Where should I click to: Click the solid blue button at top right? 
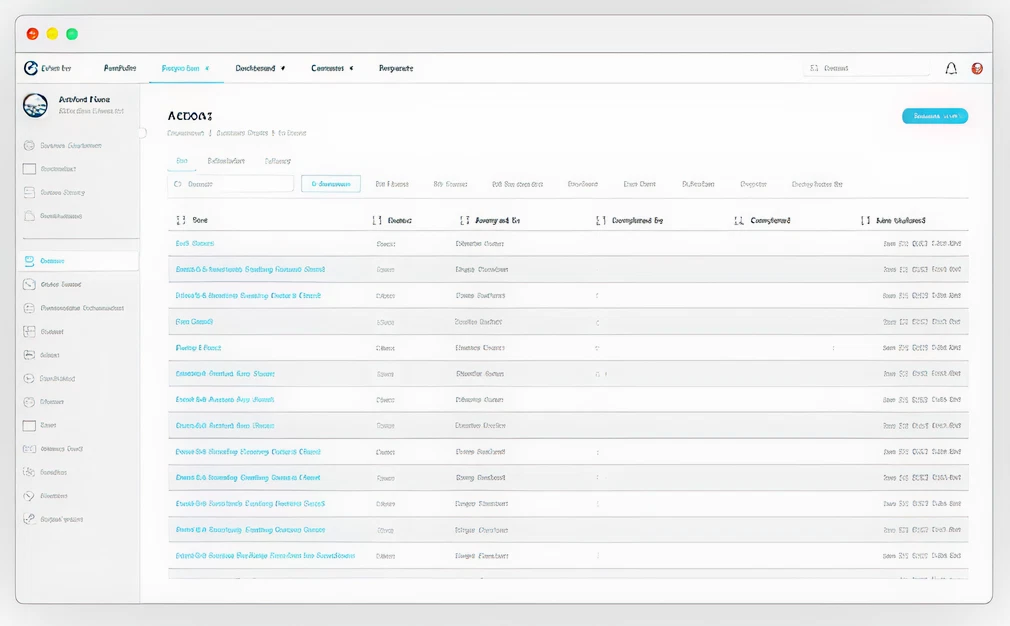(x=934, y=116)
